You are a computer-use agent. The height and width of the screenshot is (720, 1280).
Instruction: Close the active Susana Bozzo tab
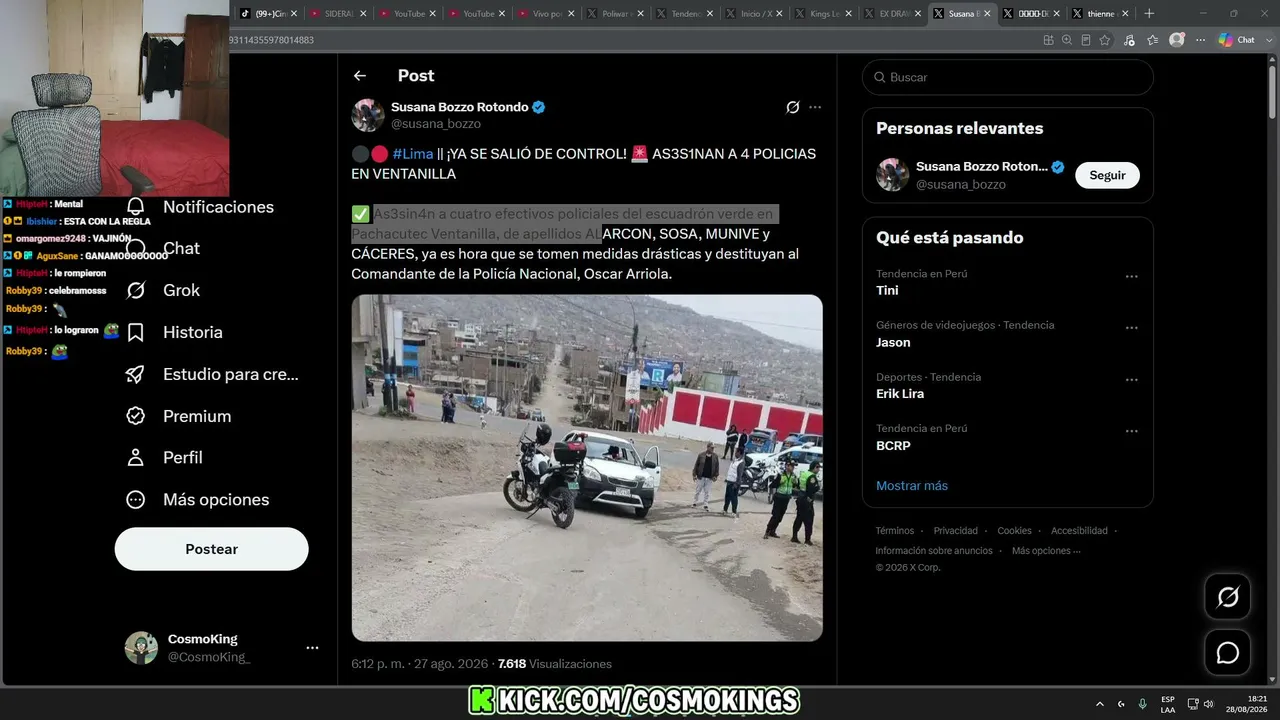987,14
